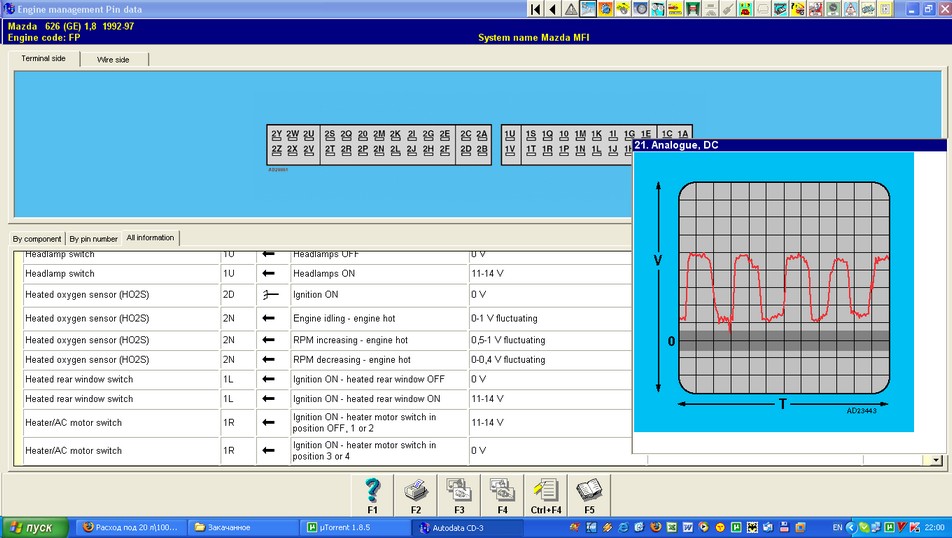952x538 pixels.
Task: Click the Ctrl+F4 document button
Action: click(546, 495)
